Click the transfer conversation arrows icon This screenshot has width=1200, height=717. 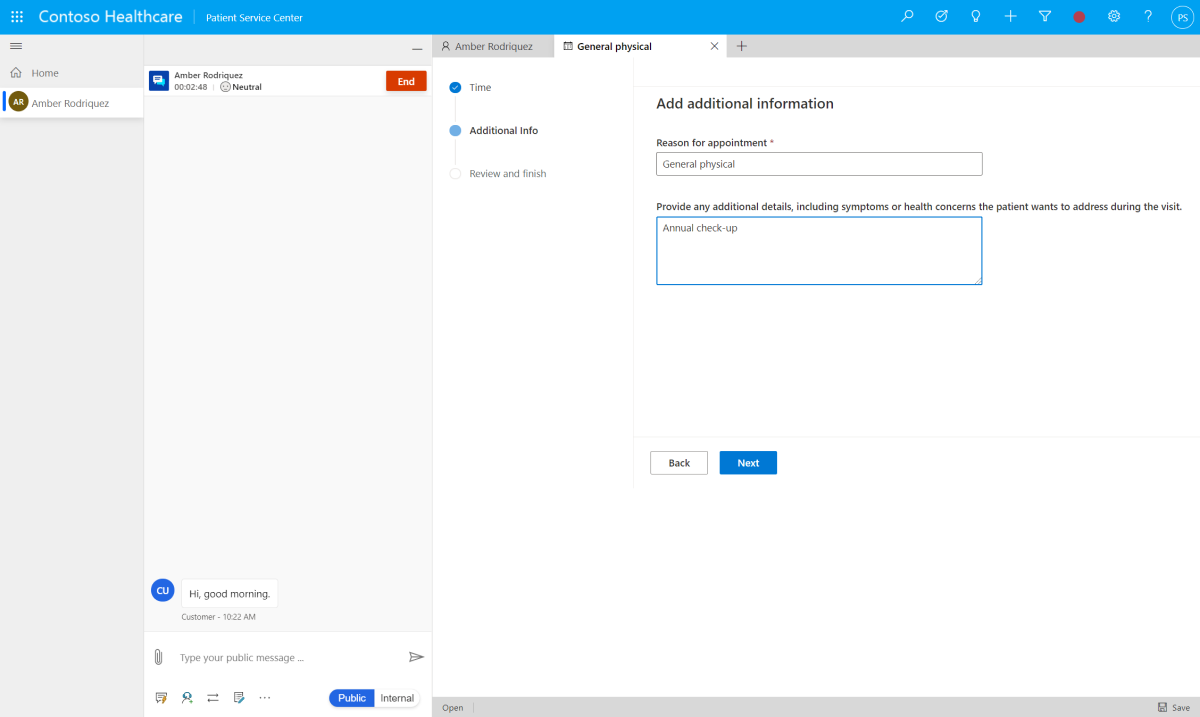(x=213, y=698)
